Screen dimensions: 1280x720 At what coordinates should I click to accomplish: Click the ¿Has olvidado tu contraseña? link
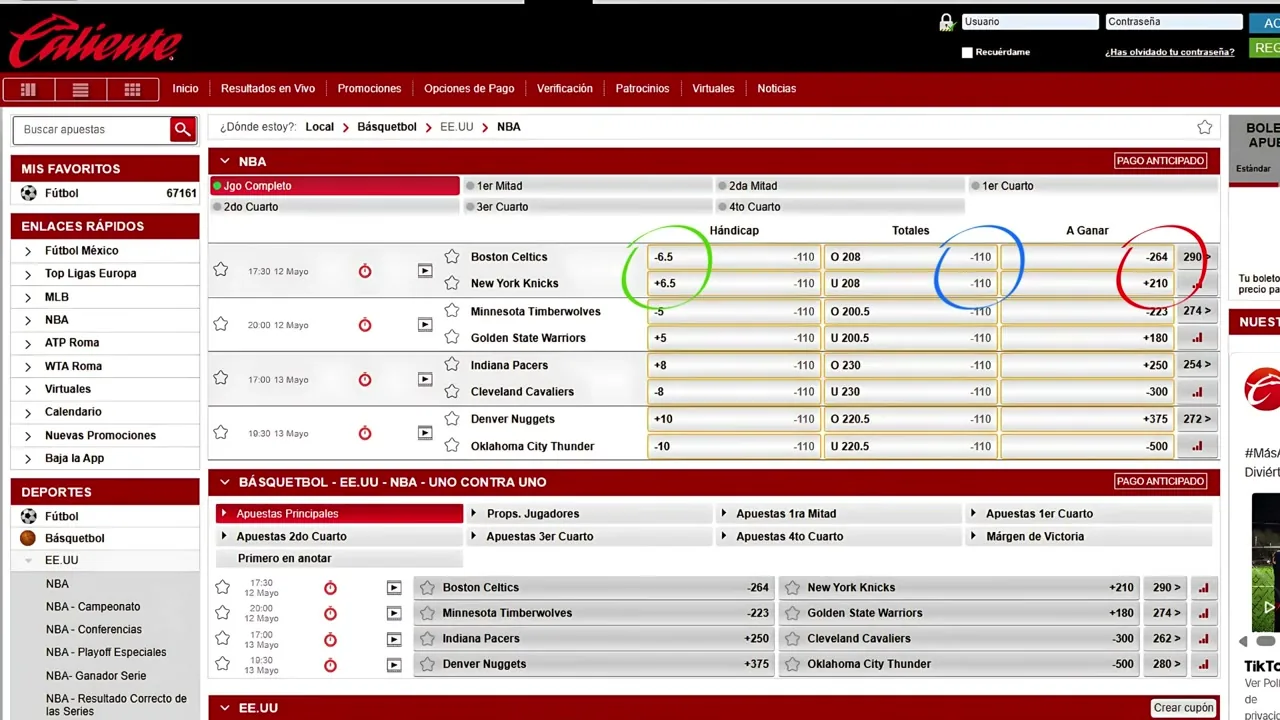coord(1170,52)
